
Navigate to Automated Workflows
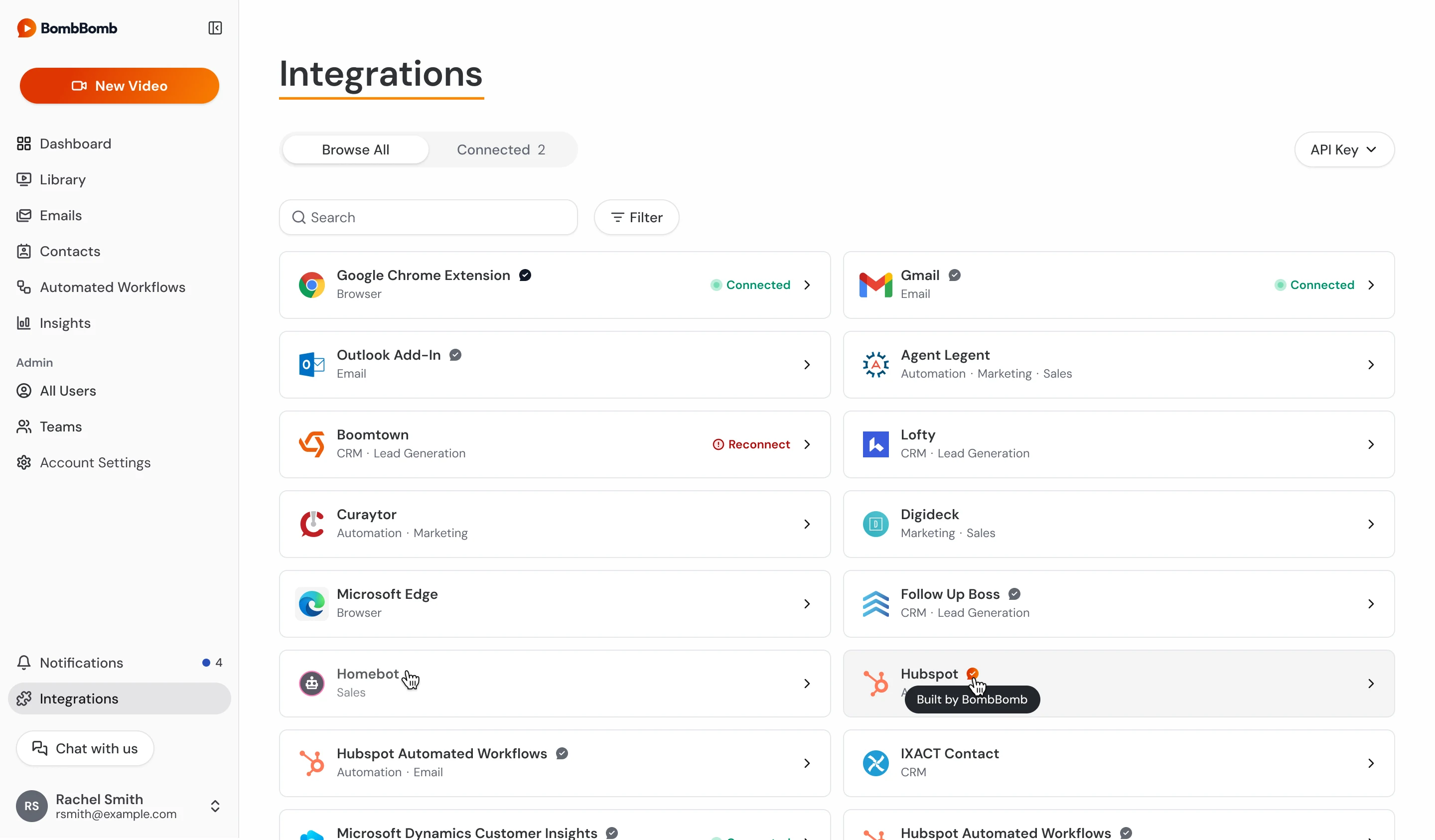pos(120,287)
